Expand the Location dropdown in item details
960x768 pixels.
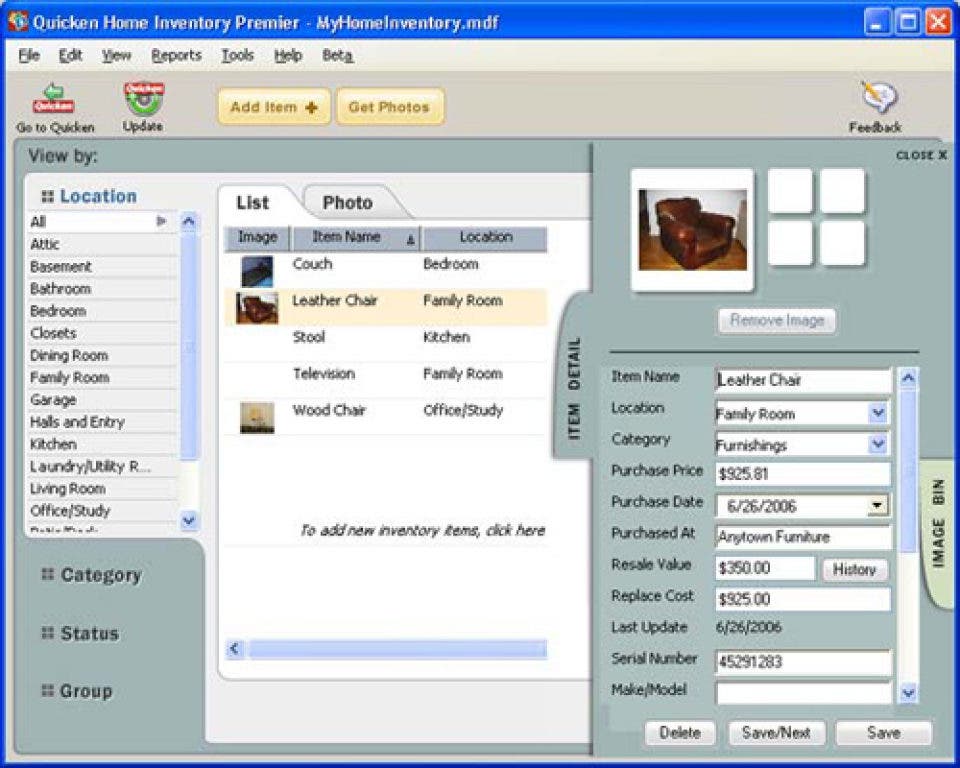pyautogui.click(x=878, y=413)
